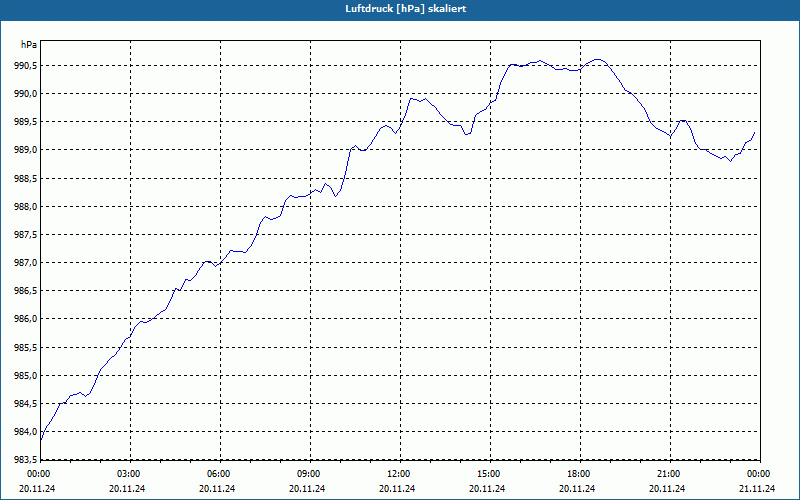
Task: Pick the 21:00 x-axis label
Action: click(x=670, y=474)
